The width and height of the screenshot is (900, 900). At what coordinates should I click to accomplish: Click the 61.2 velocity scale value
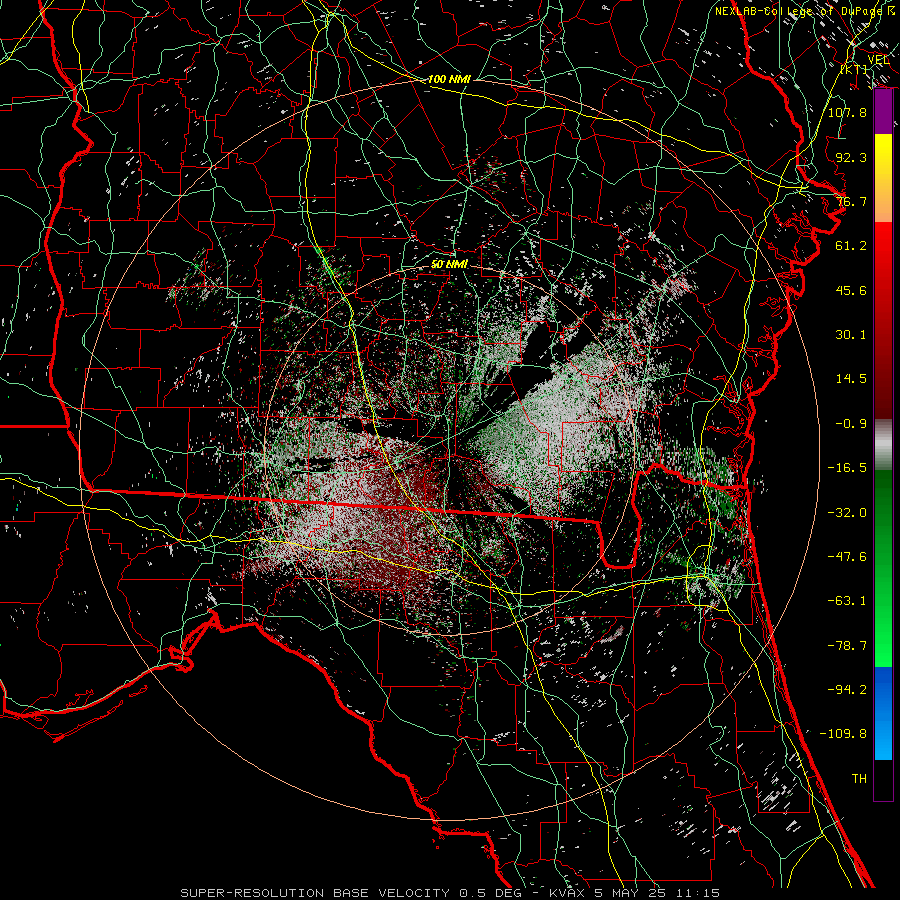point(851,246)
